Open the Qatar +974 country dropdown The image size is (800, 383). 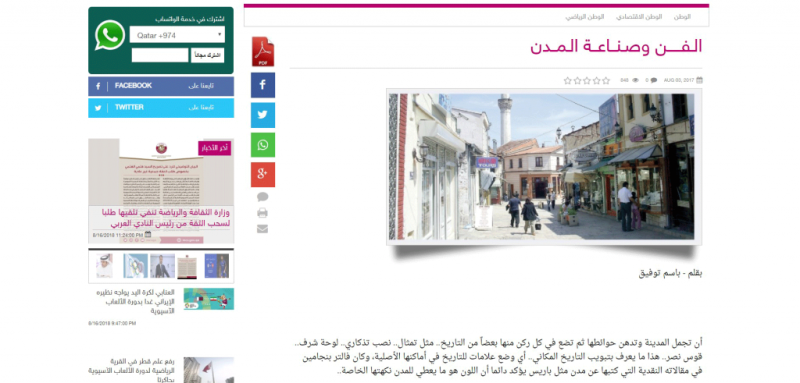[x=177, y=35]
